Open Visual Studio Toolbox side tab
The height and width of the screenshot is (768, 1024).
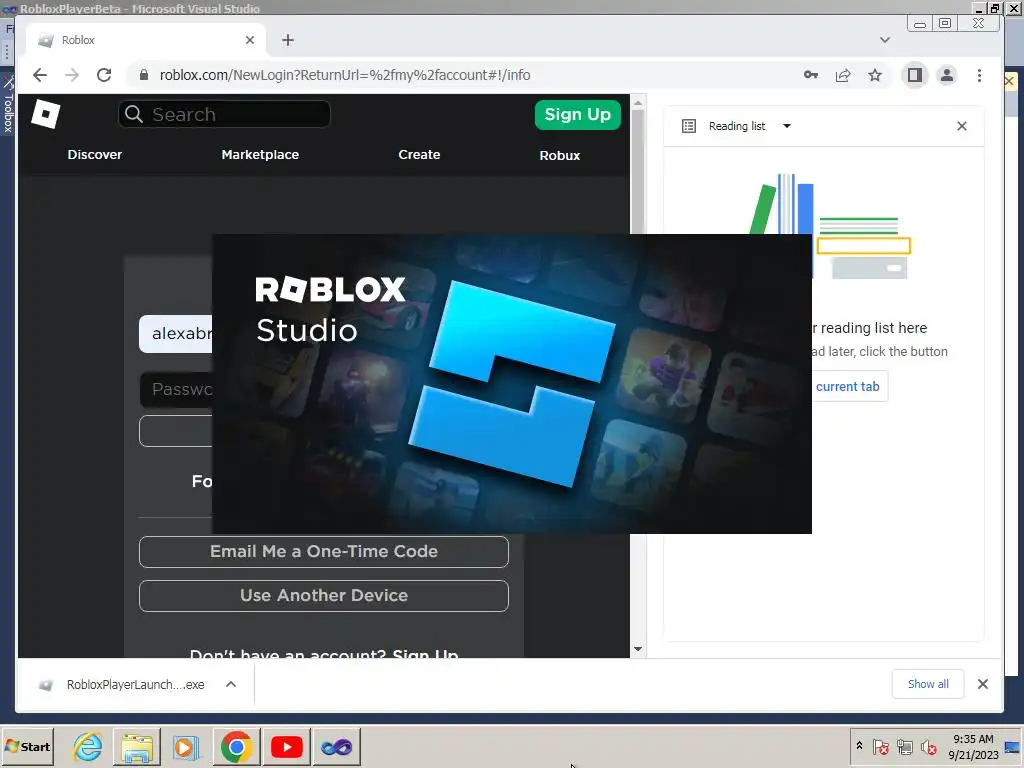(x=8, y=106)
